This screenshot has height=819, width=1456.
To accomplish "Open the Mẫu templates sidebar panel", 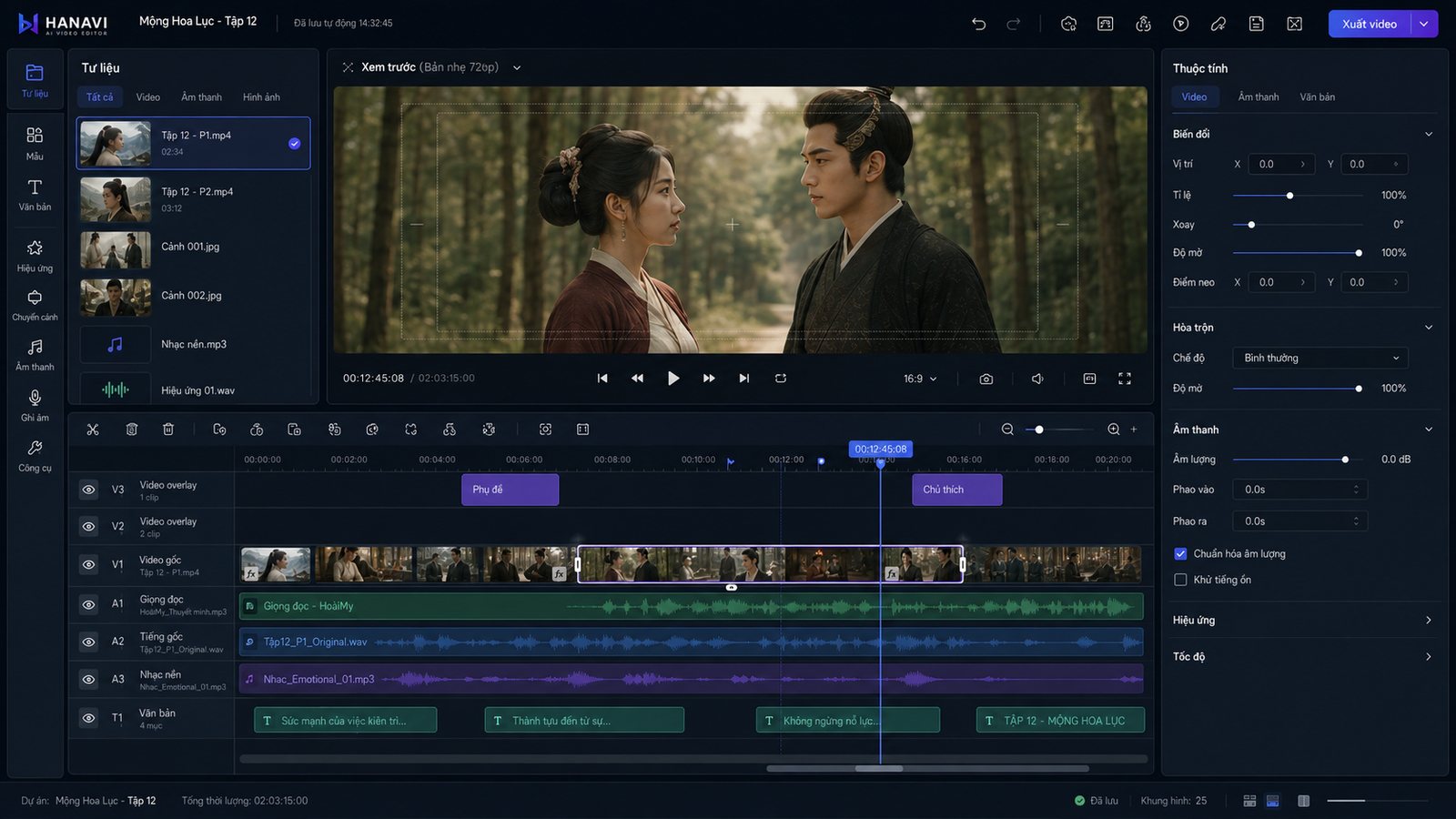I will pos(35,143).
